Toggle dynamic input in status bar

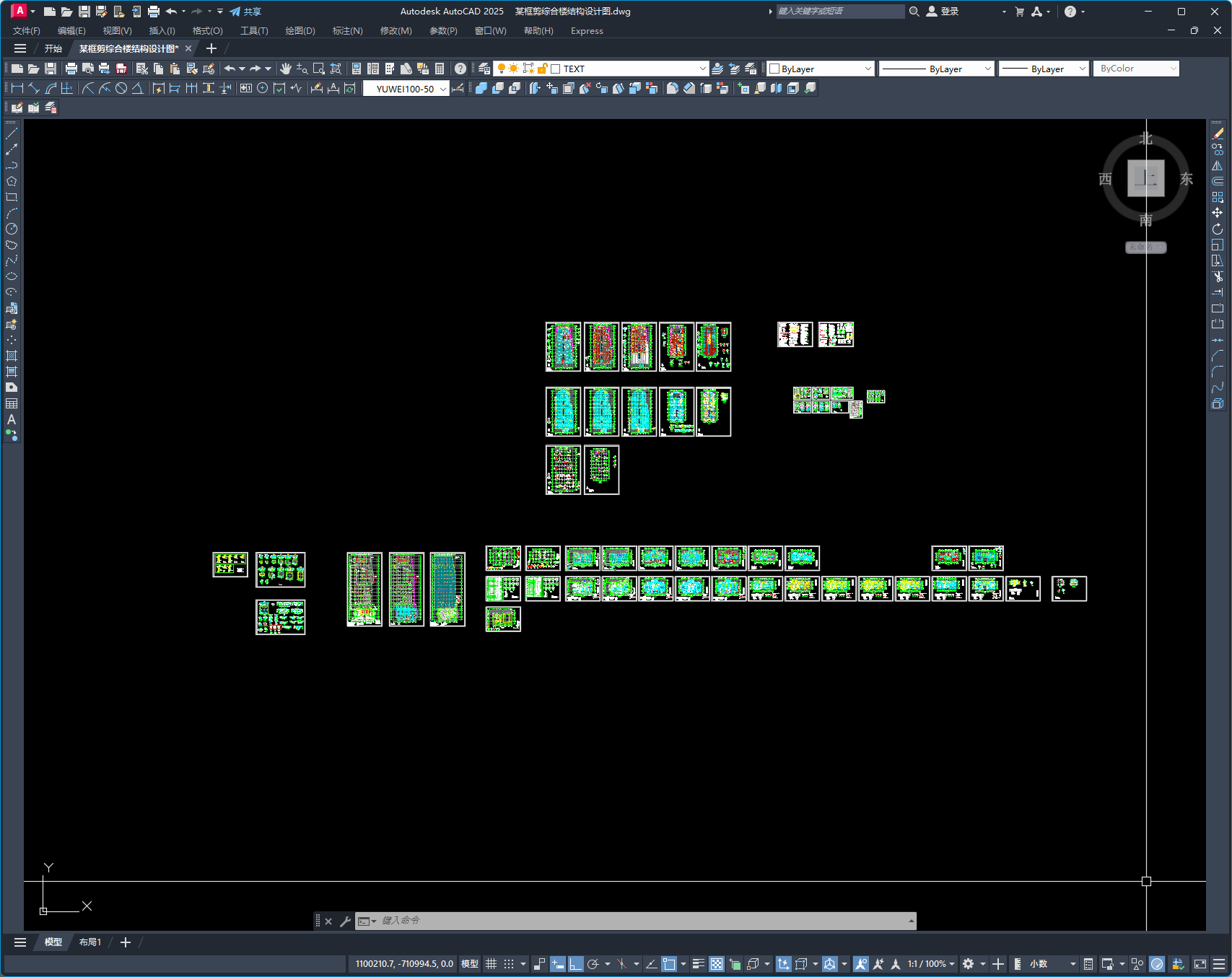point(557,964)
